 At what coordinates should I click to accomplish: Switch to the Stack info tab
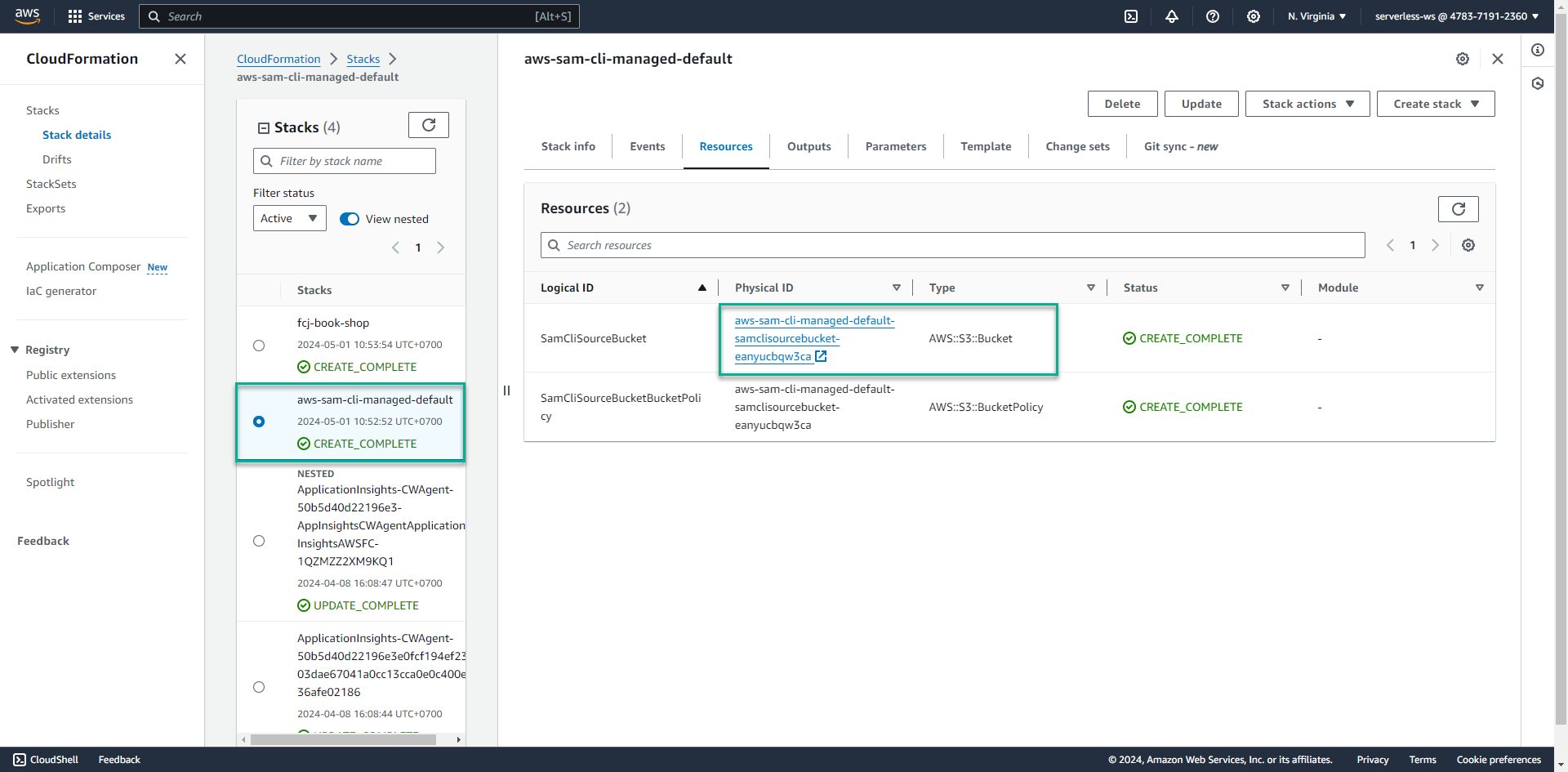(568, 146)
